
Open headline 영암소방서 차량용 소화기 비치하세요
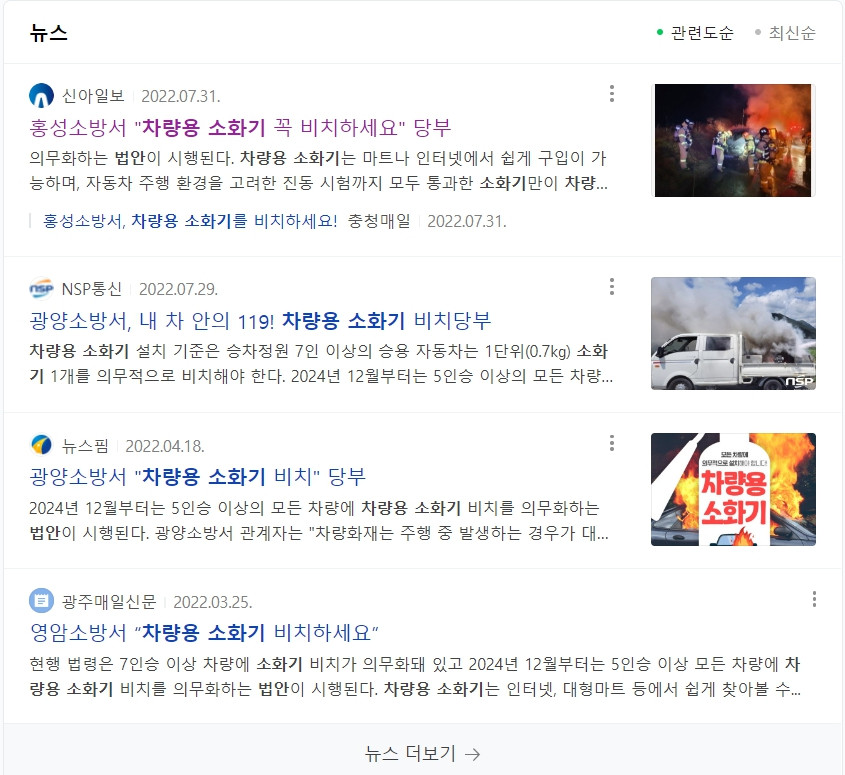204,632
